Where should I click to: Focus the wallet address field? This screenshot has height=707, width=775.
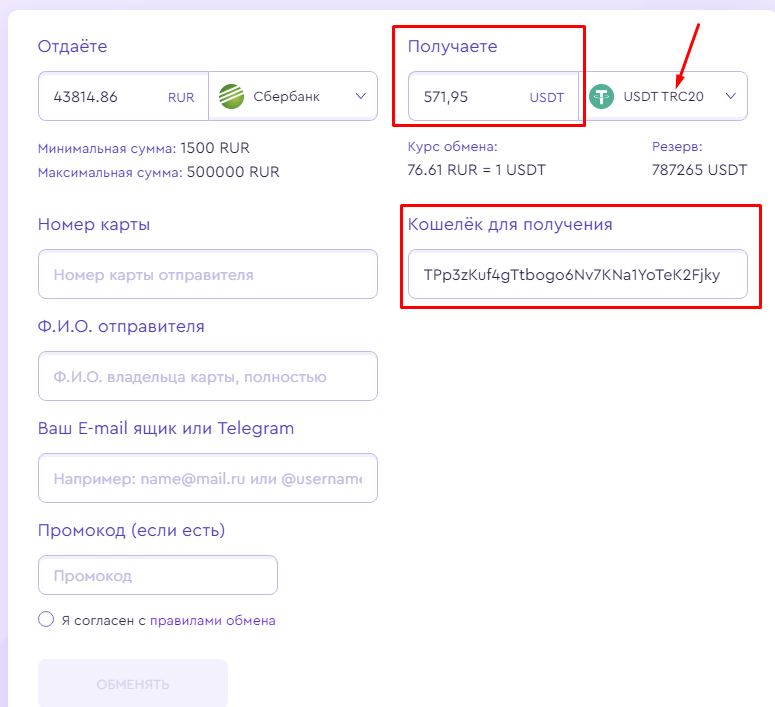pos(577,274)
